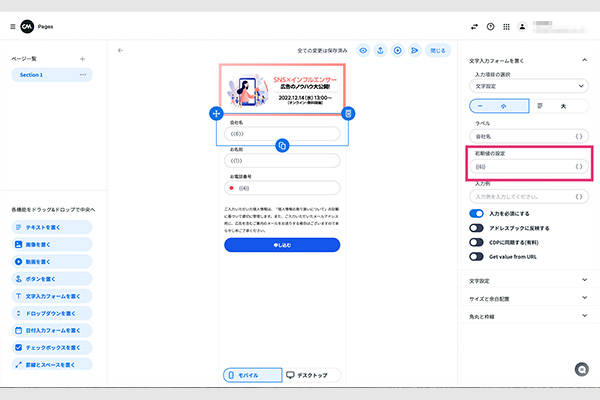Turn on Get value from URL
The image size is (600, 400).
click(477, 256)
